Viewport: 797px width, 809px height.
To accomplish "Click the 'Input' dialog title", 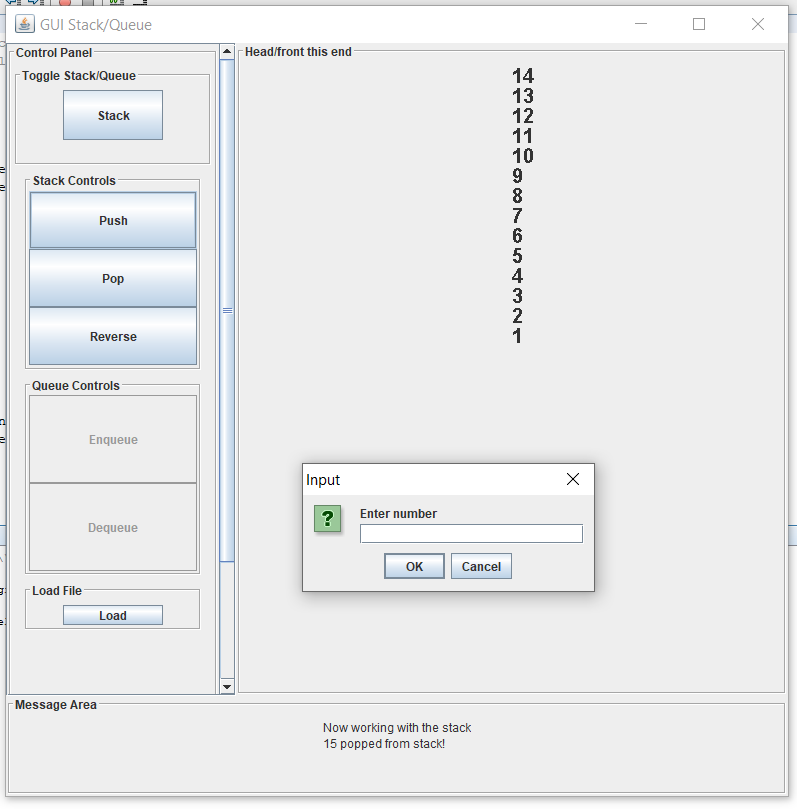I will 323,480.
